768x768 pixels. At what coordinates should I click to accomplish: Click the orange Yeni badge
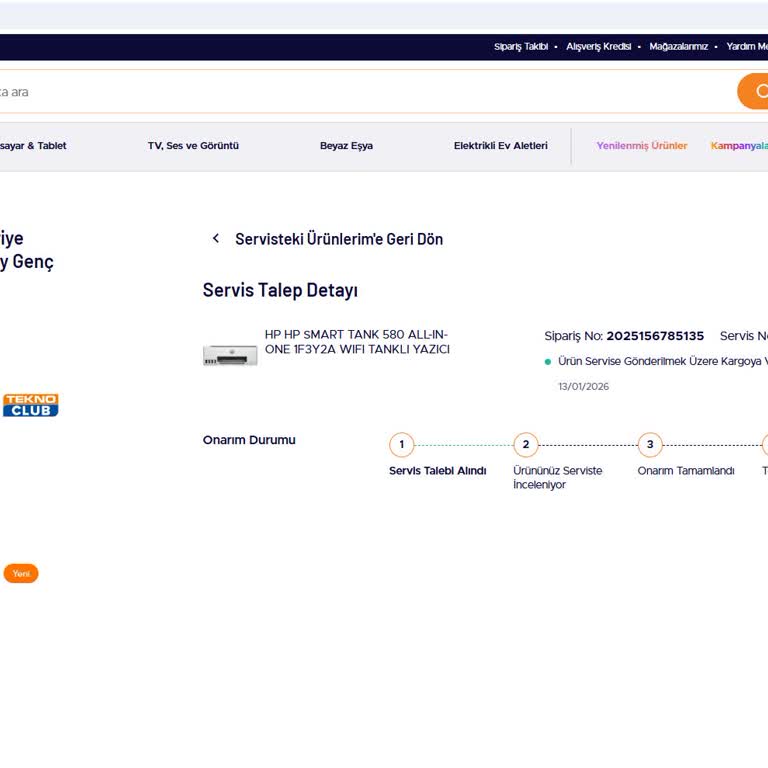click(21, 574)
